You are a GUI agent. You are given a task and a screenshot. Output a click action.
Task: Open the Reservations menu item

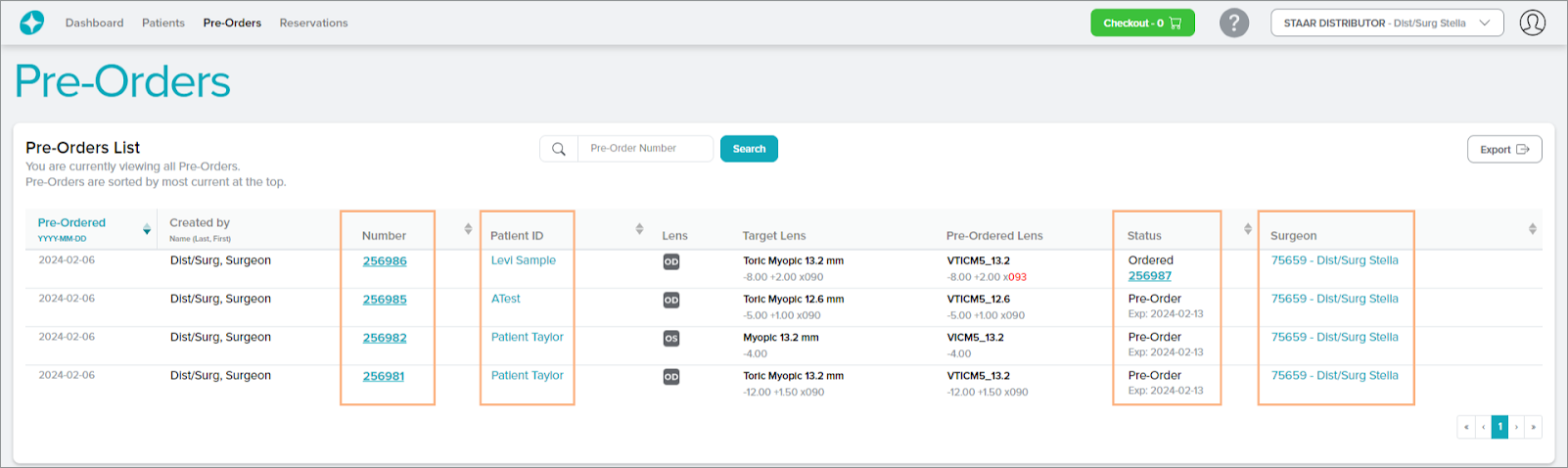pos(313,23)
